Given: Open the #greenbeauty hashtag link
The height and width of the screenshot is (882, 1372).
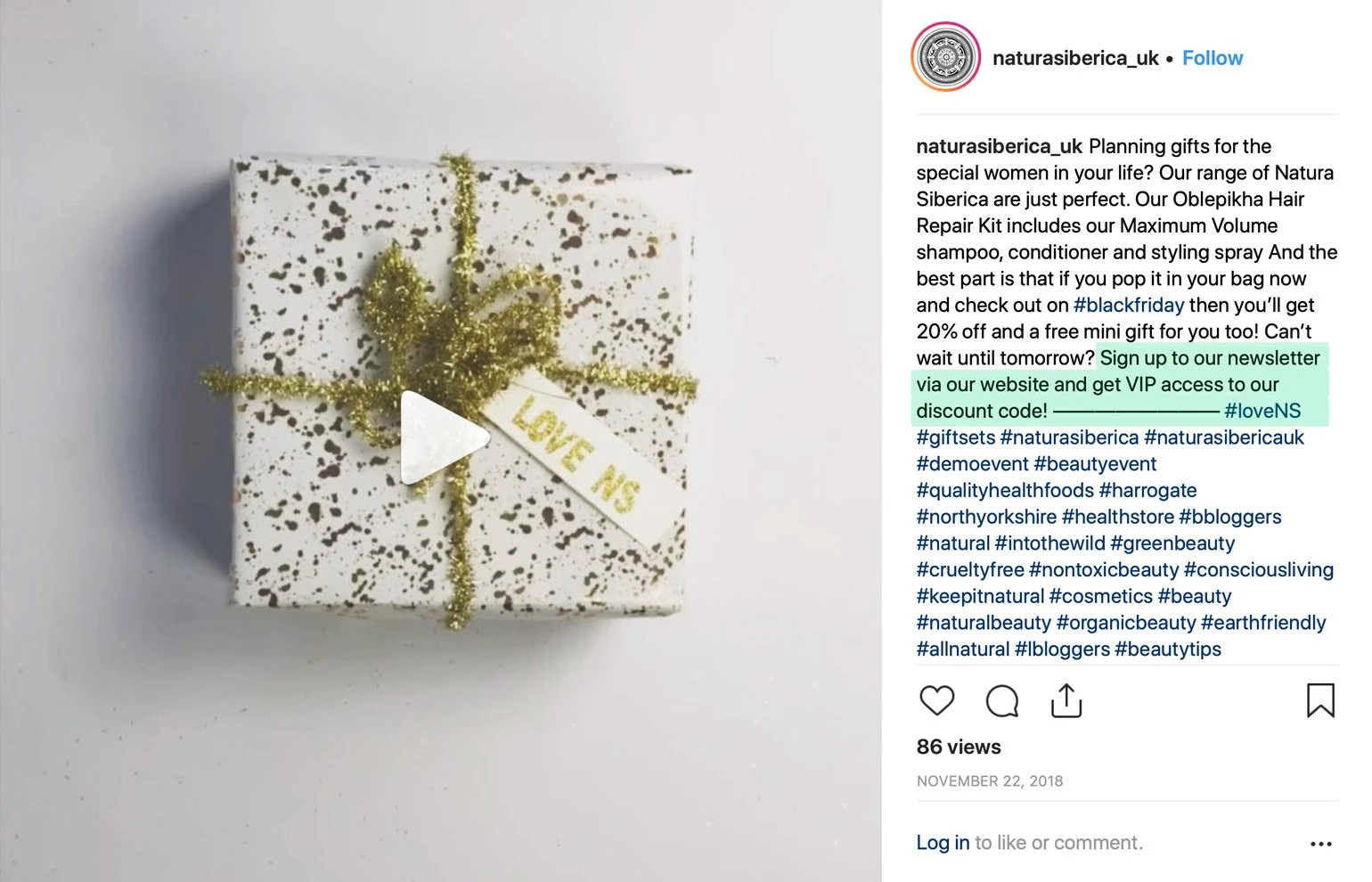Looking at the screenshot, I should (x=1172, y=543).
